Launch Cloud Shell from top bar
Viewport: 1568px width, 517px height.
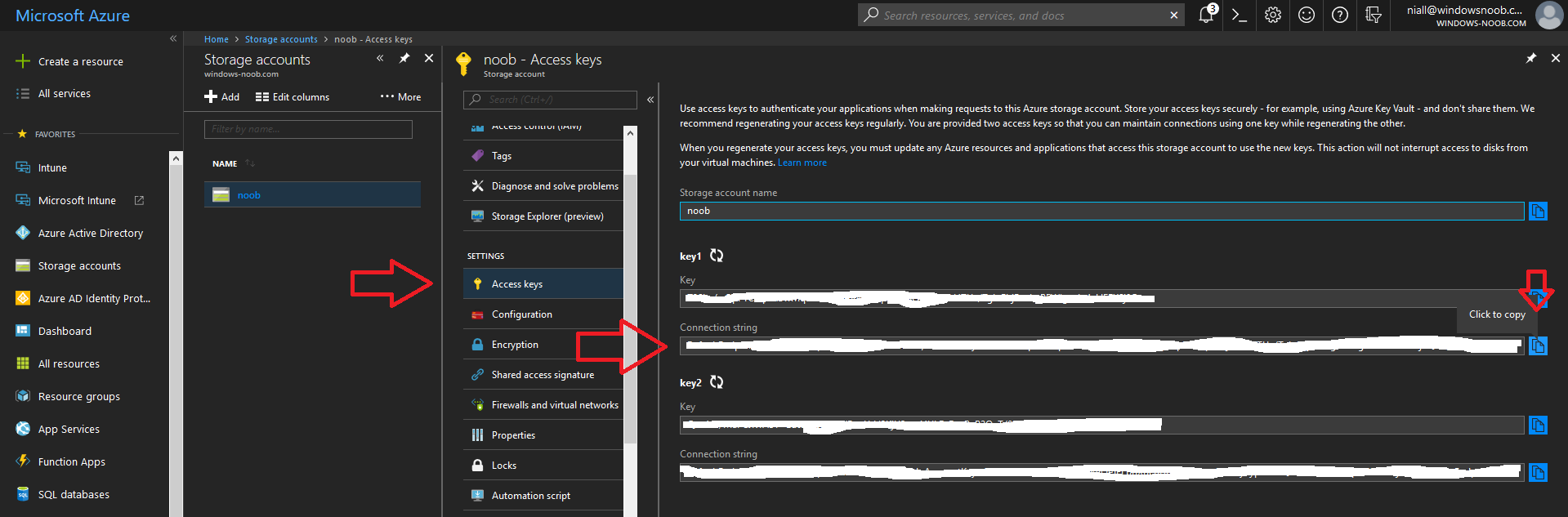(1240, 15)
